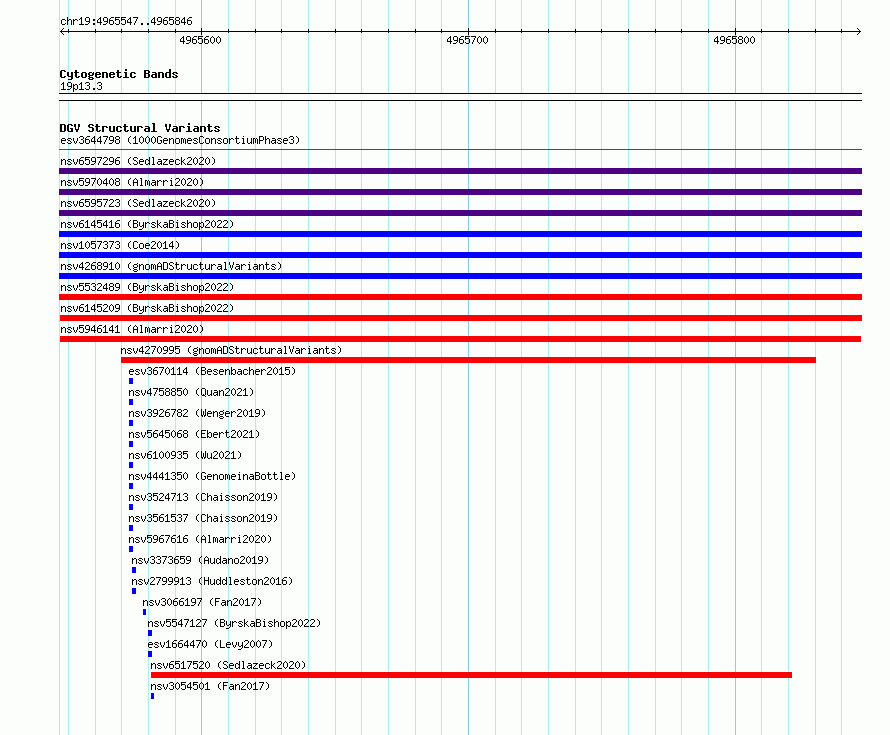This screenshot has width=890, height=735.
Task: Open the nsv3561537 (Chaisson2019) label
Action: coord(203,518)
